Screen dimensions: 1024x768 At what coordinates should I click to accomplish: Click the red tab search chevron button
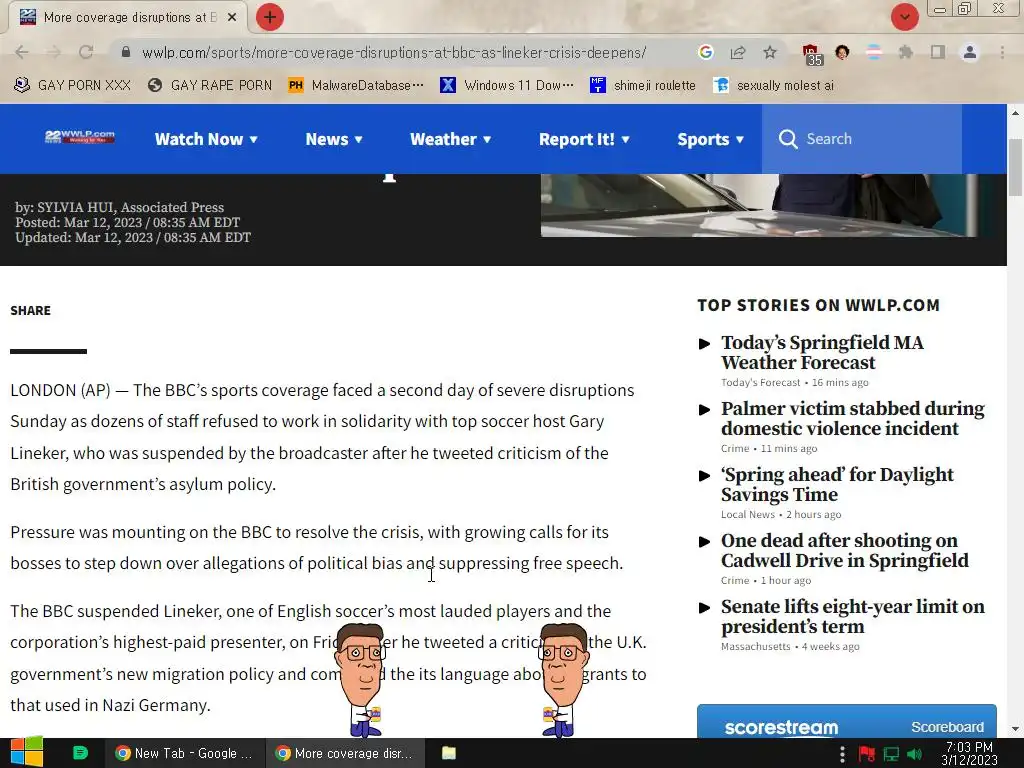tap(905, 17)
